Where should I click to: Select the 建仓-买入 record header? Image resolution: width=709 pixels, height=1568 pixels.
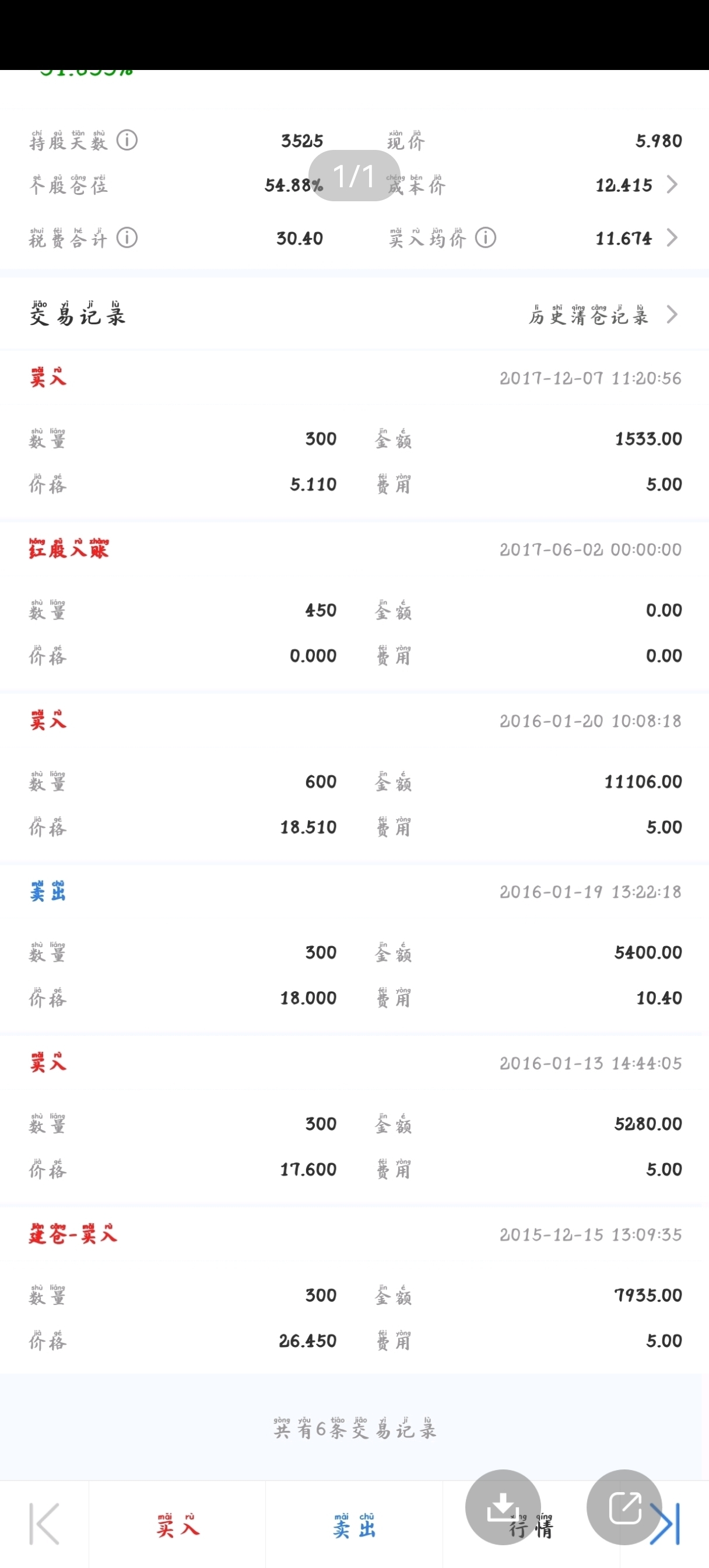click(x=354, y=1234)
